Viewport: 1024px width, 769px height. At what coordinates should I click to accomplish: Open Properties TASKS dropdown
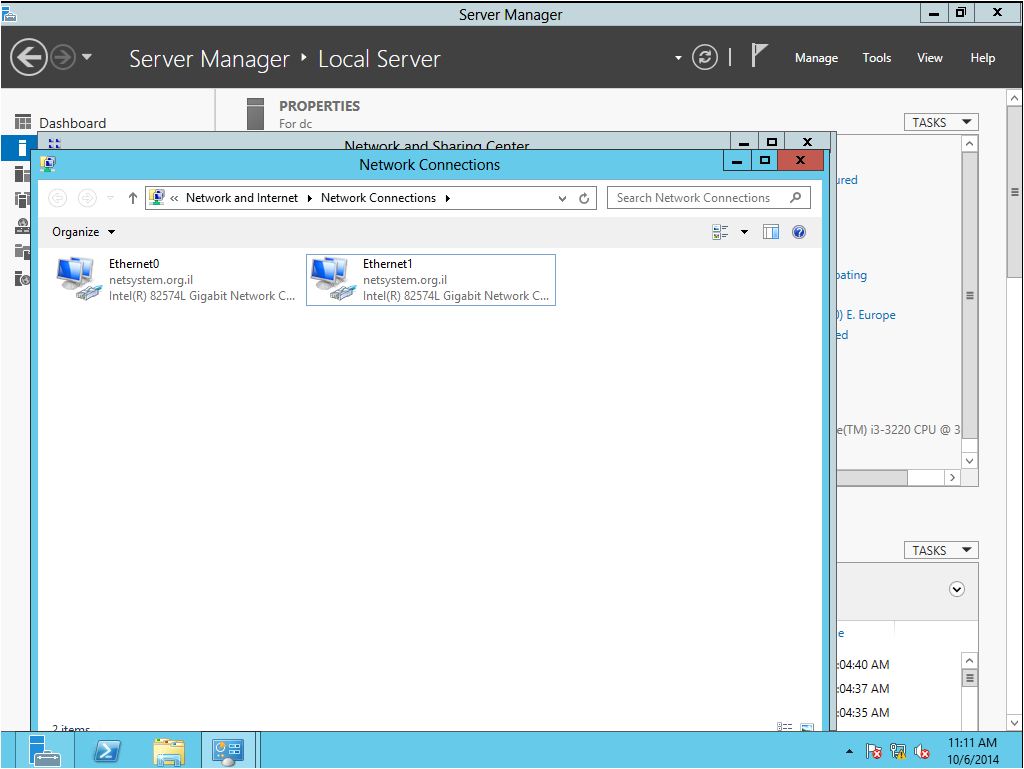[x=941, y=122]
